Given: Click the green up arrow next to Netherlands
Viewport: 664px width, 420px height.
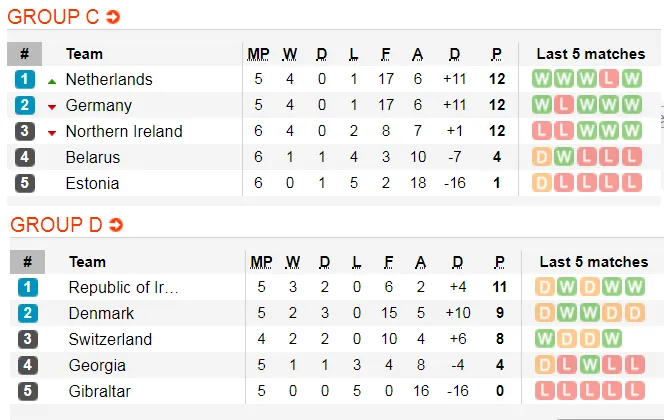Looking at the screenshot, I should click(52, 80).
